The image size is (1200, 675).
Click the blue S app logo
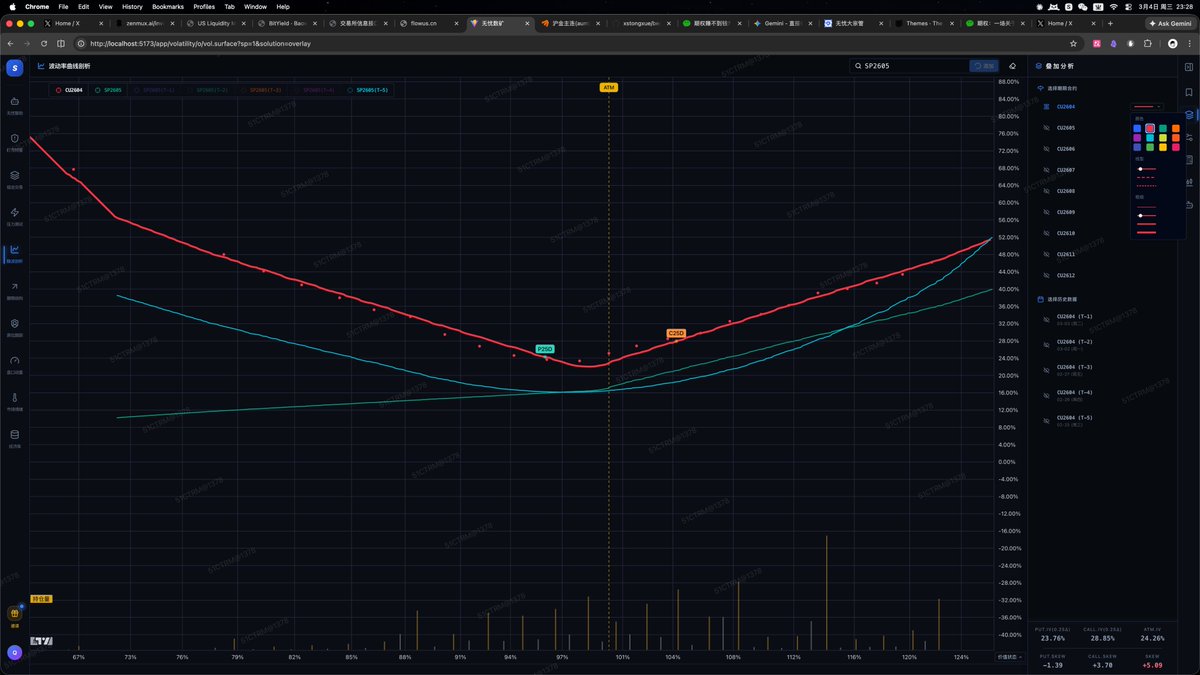pyautogui.click(x=14, y=67)
